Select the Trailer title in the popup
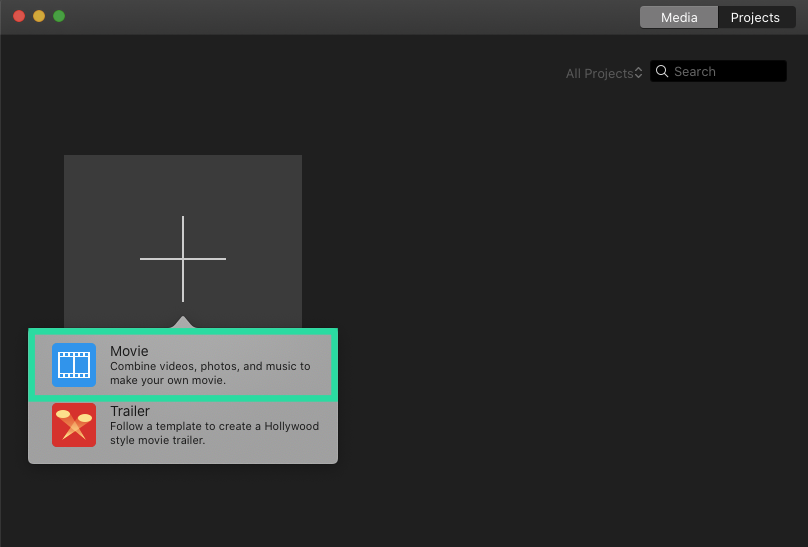The image size is (808, 547). pyautogui.click(x=130, y=411)
